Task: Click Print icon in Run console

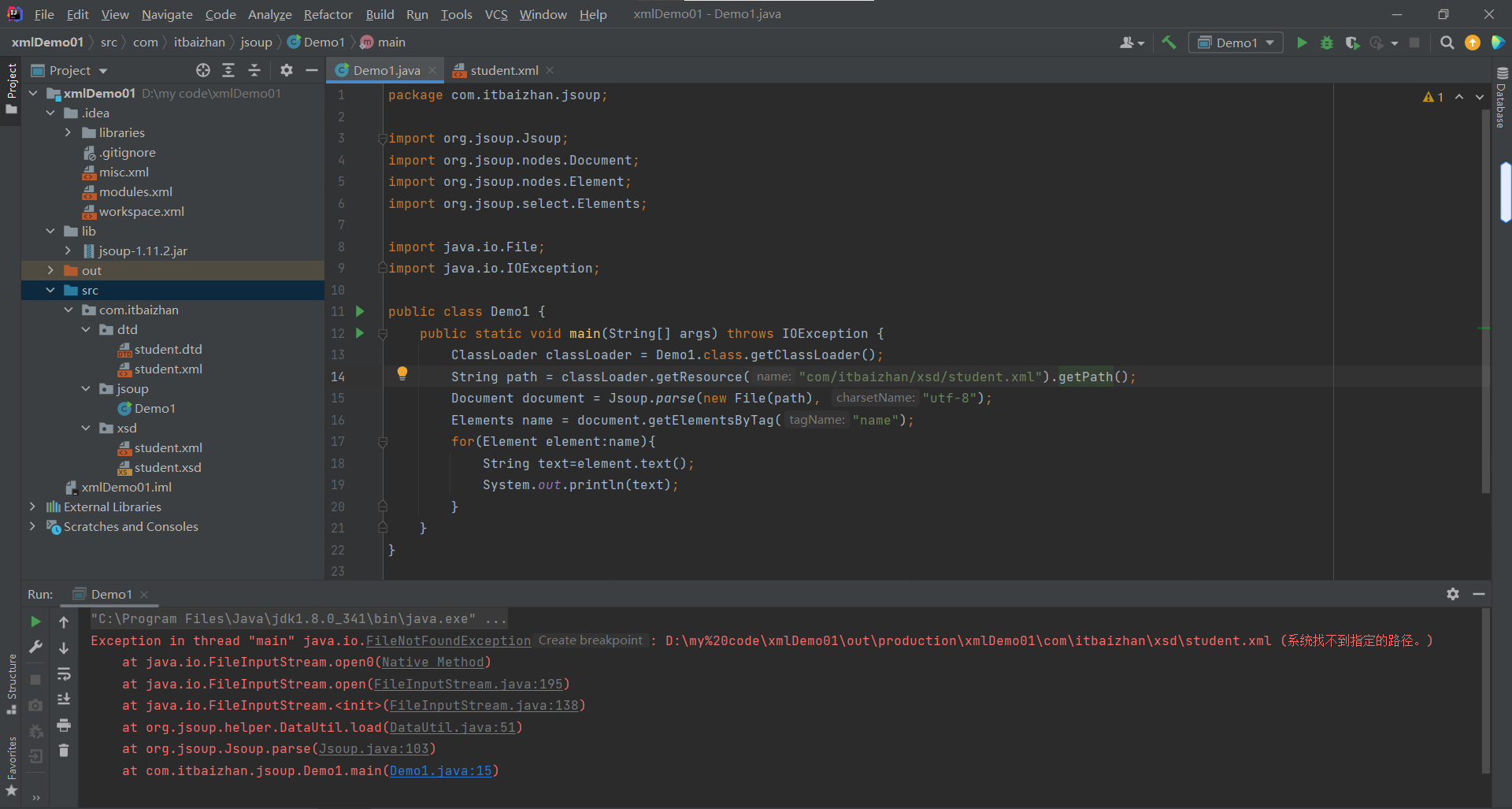Action: pyautogui.click(x=64, y=725)
